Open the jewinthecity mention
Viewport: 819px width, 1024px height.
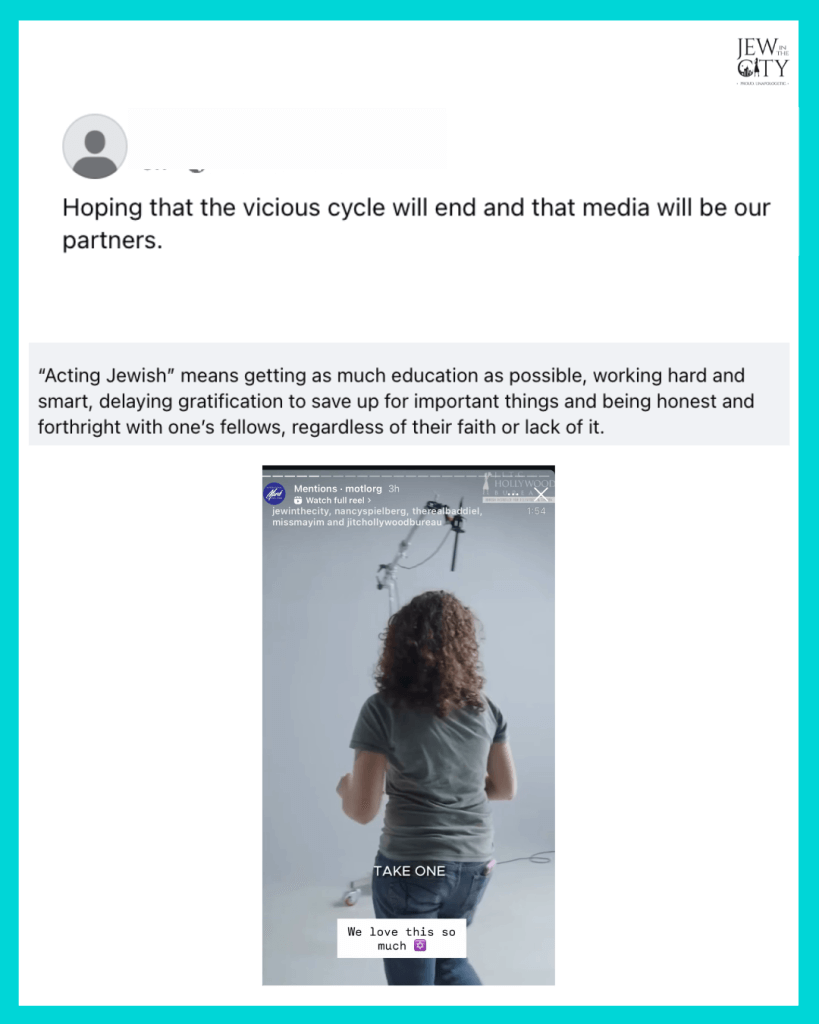[x=300, y=511]
